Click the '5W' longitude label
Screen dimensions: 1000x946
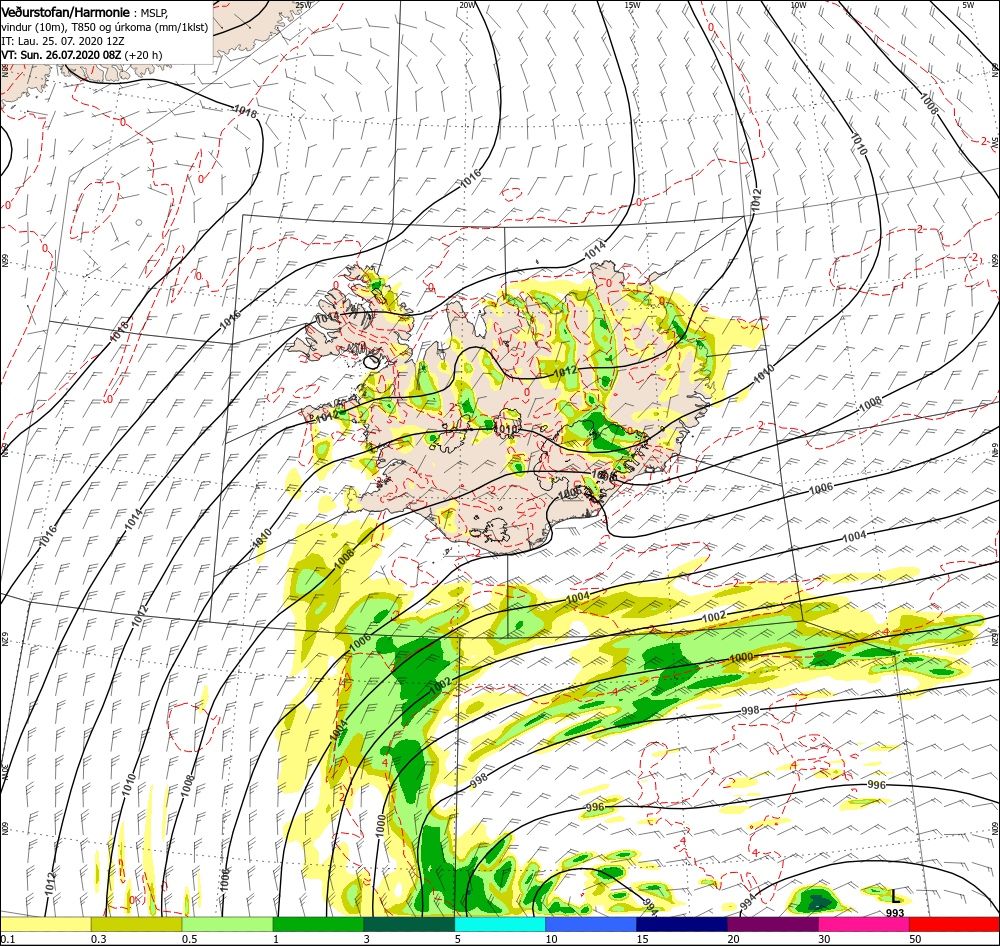(967, 5)
